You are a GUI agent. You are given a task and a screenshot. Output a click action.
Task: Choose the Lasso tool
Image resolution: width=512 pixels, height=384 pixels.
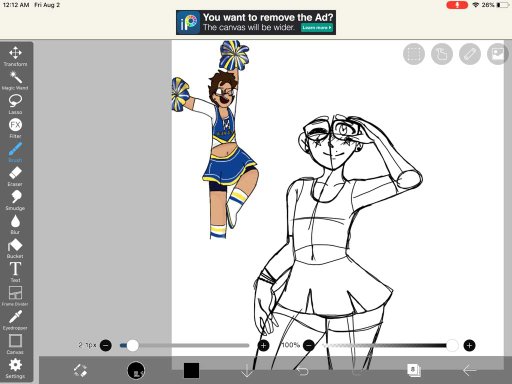[15, 104]
